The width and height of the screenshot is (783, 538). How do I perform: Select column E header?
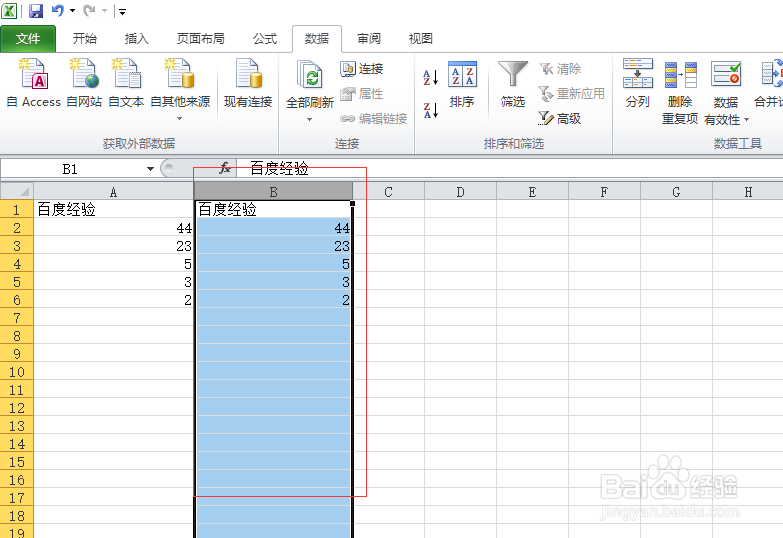point(532,192)
